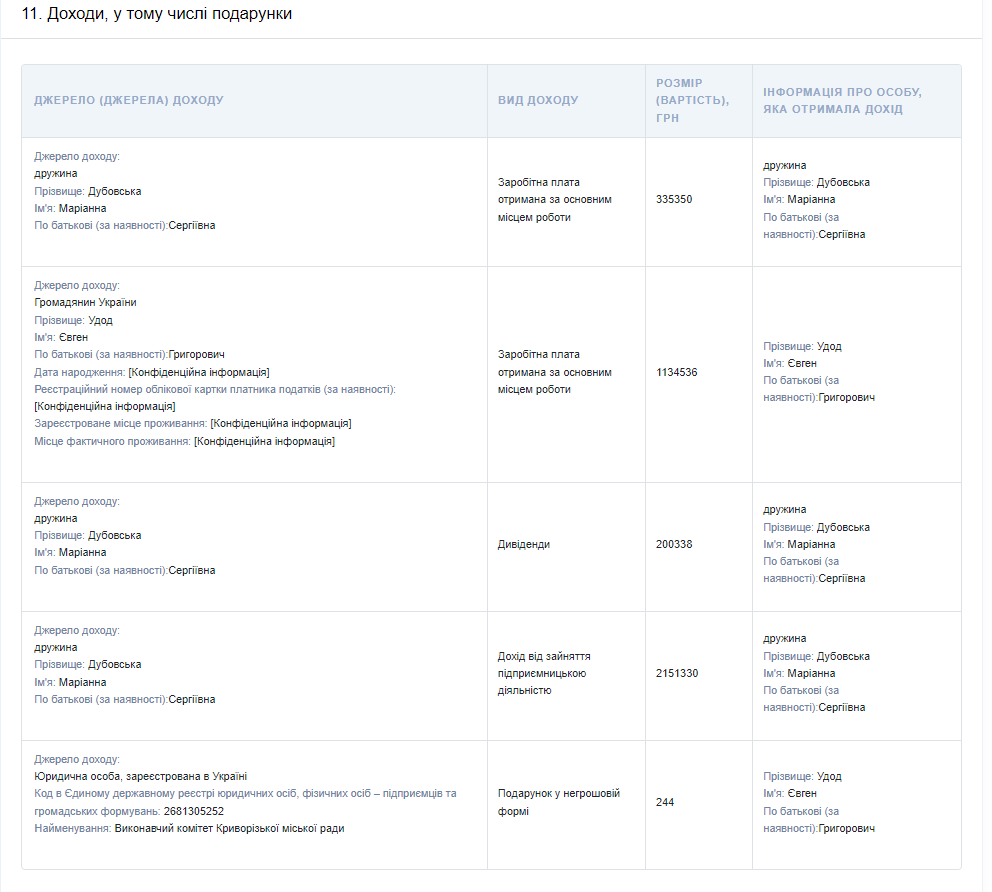Click "Юридична особа, зареєстрована в Україні" text
Screen dimensions: 992x892
coord(140,776)
